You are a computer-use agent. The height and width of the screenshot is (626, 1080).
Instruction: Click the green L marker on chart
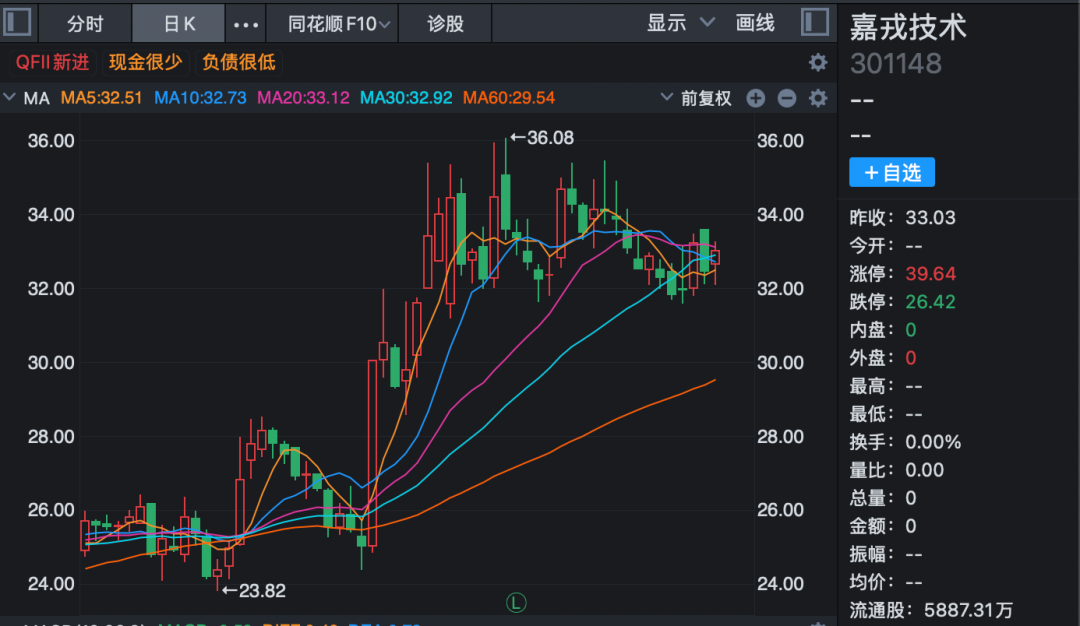point(516,602)
